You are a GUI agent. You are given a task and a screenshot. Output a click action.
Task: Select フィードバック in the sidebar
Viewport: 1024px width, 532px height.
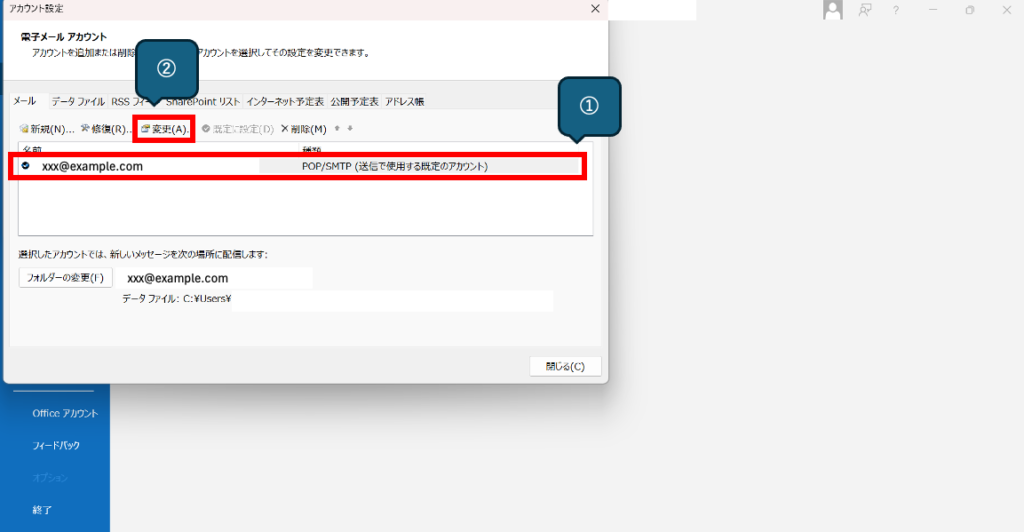tap(56, 445)
